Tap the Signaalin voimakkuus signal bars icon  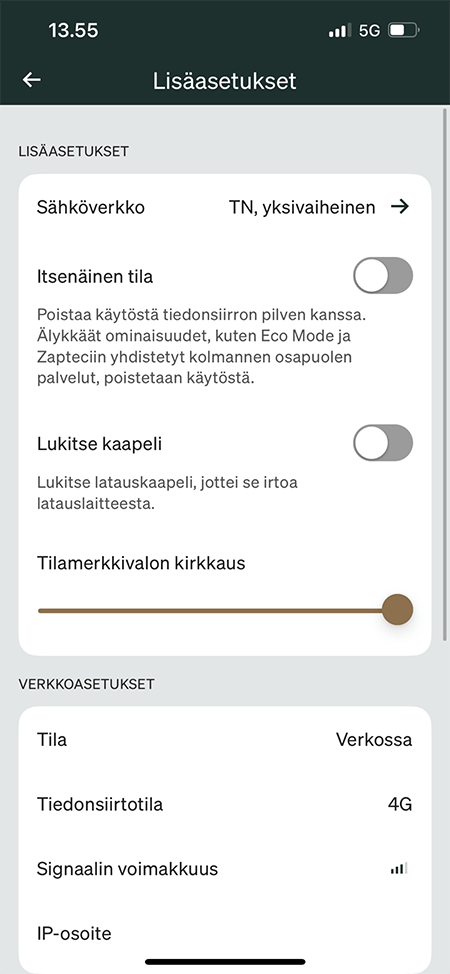click(x=399, y=868)
